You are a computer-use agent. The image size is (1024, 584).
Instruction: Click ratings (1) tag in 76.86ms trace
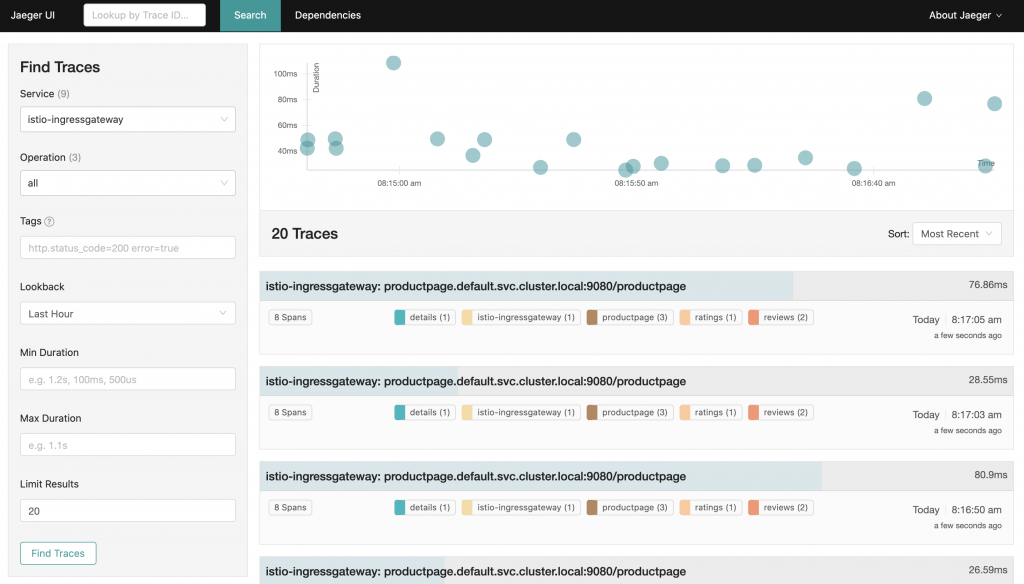[x=711, y=317]
